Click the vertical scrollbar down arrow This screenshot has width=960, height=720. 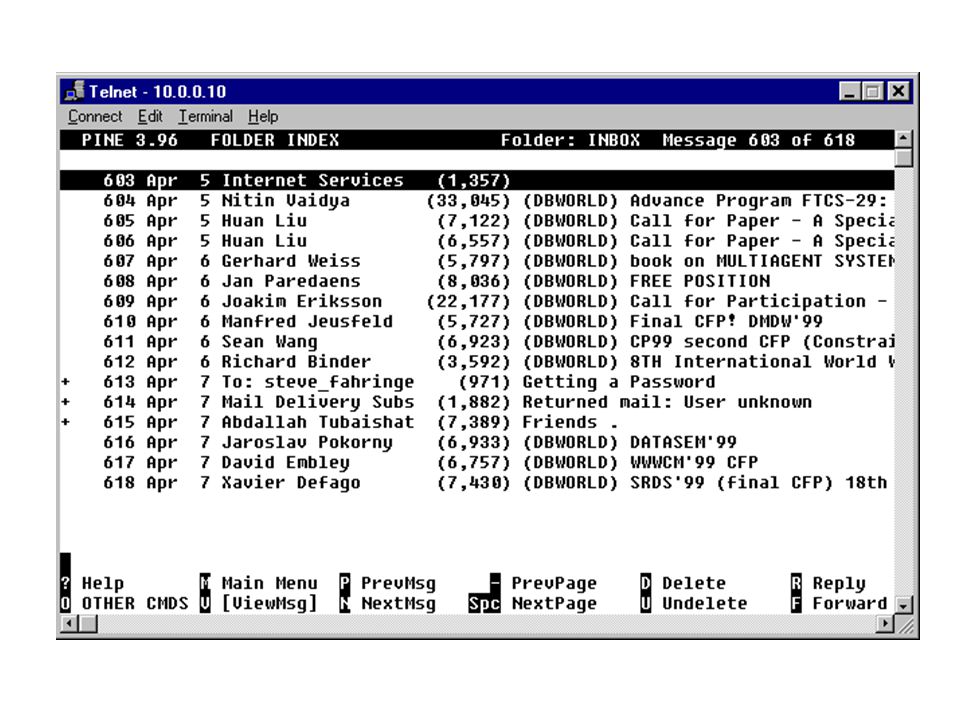click(904, 605)
